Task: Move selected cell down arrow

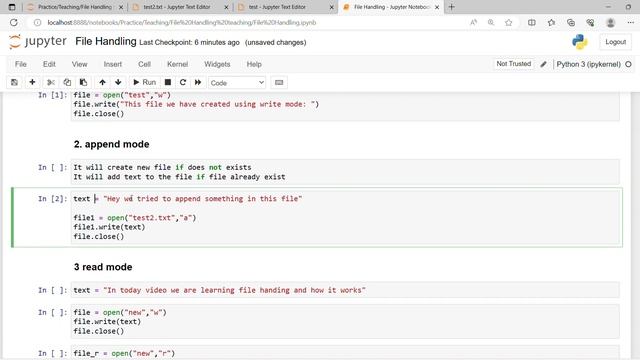Action: pyautogui.click(x=118, y=82)
